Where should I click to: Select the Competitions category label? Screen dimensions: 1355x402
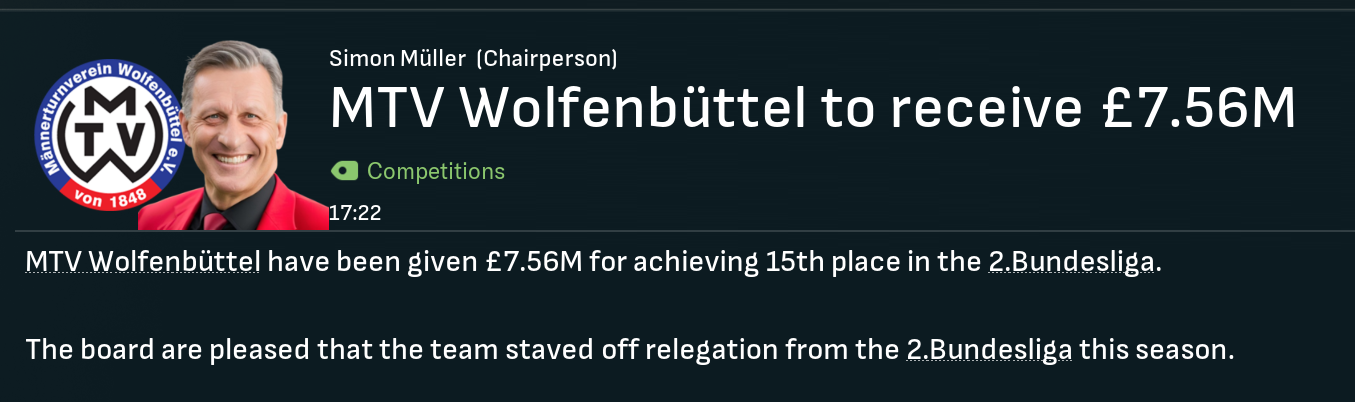coord(436,171)
